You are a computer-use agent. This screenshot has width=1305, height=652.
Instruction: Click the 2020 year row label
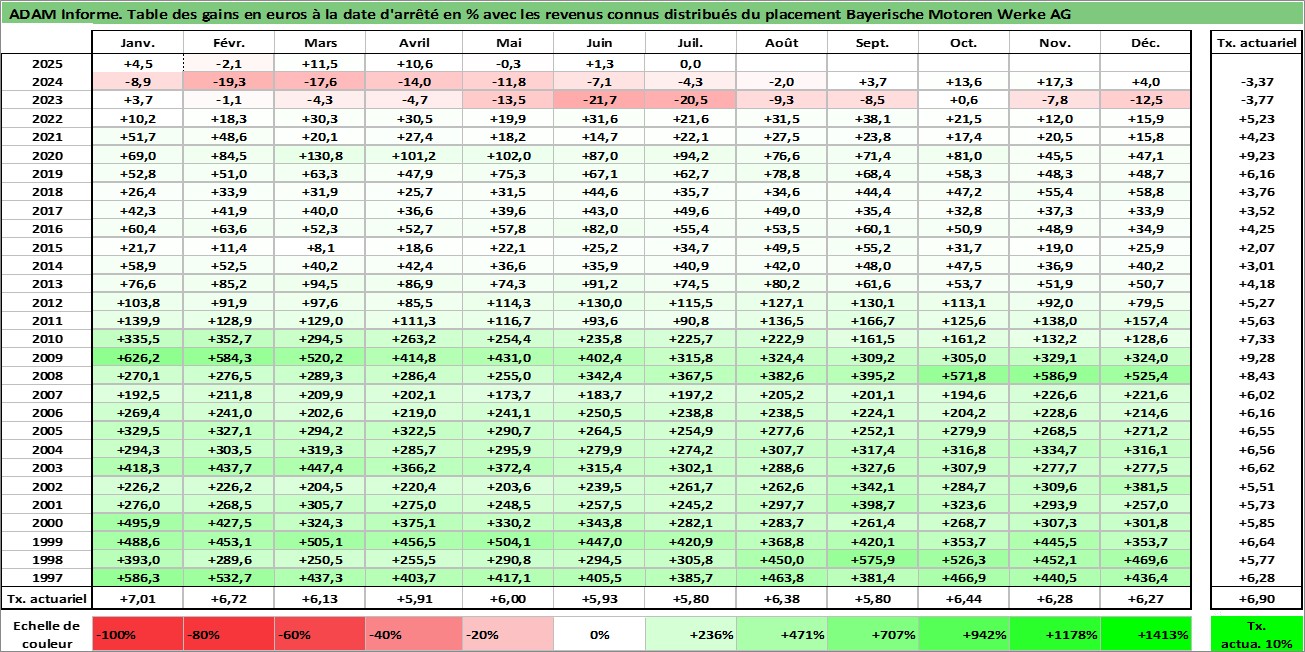[47, 155]
